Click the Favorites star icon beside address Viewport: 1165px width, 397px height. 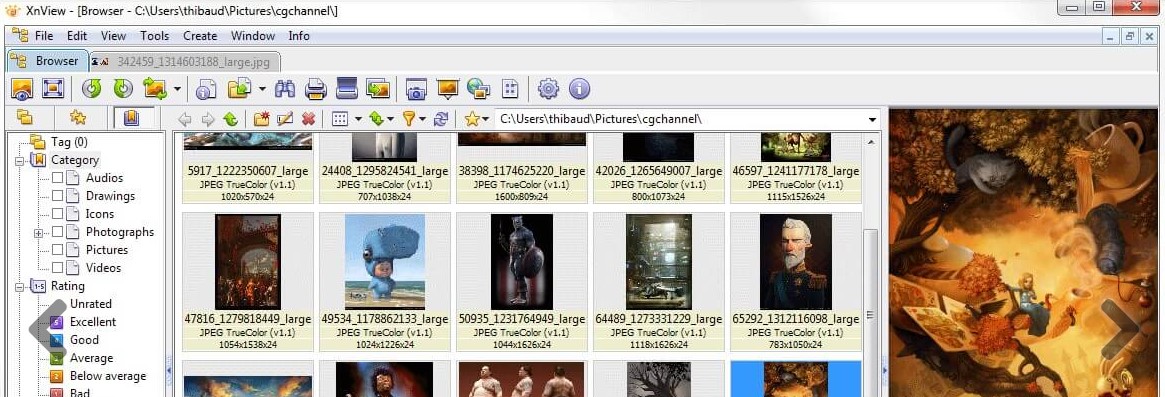(471, 119)
